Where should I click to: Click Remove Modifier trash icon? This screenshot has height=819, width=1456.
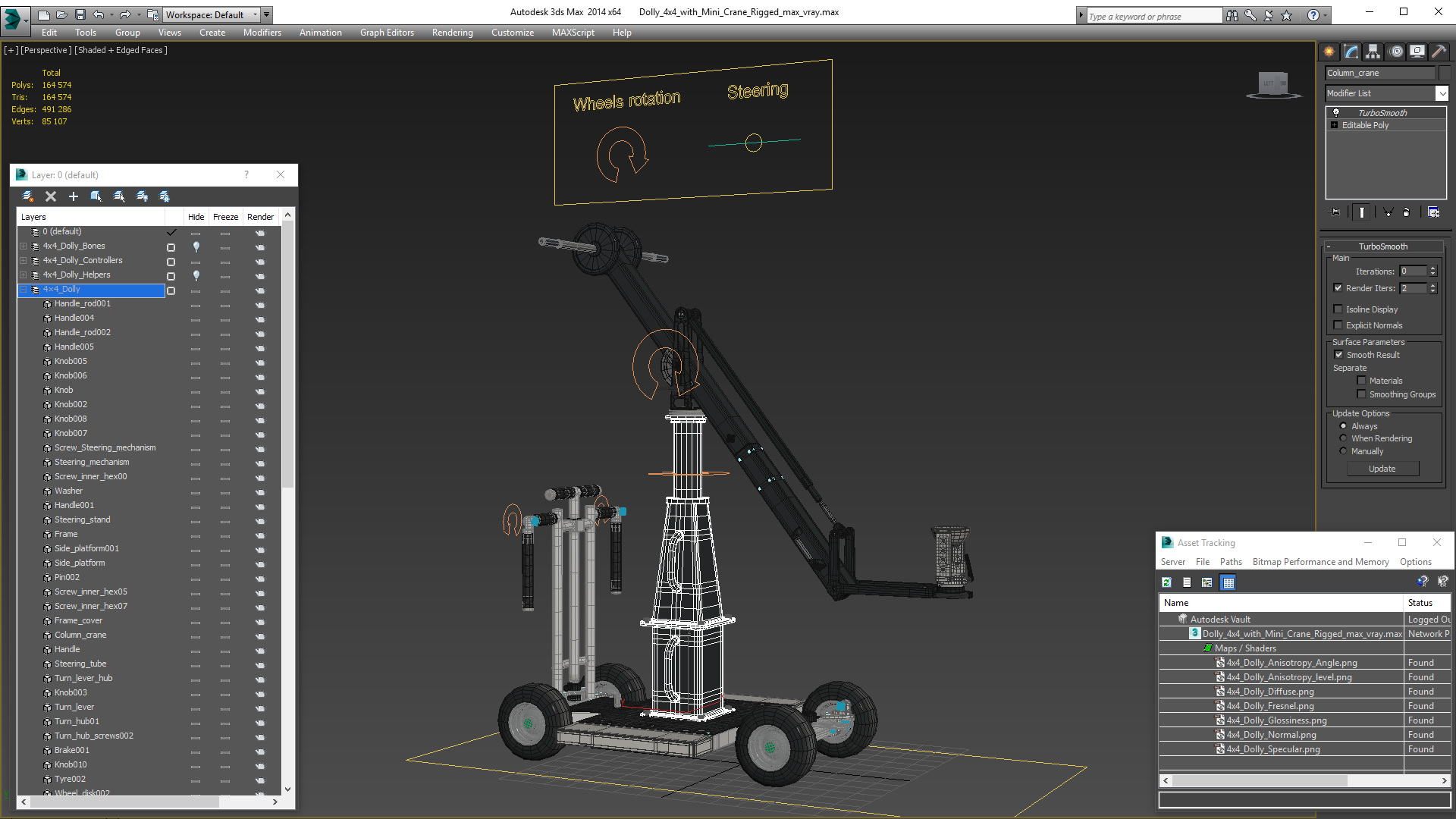click(1407, 212)
